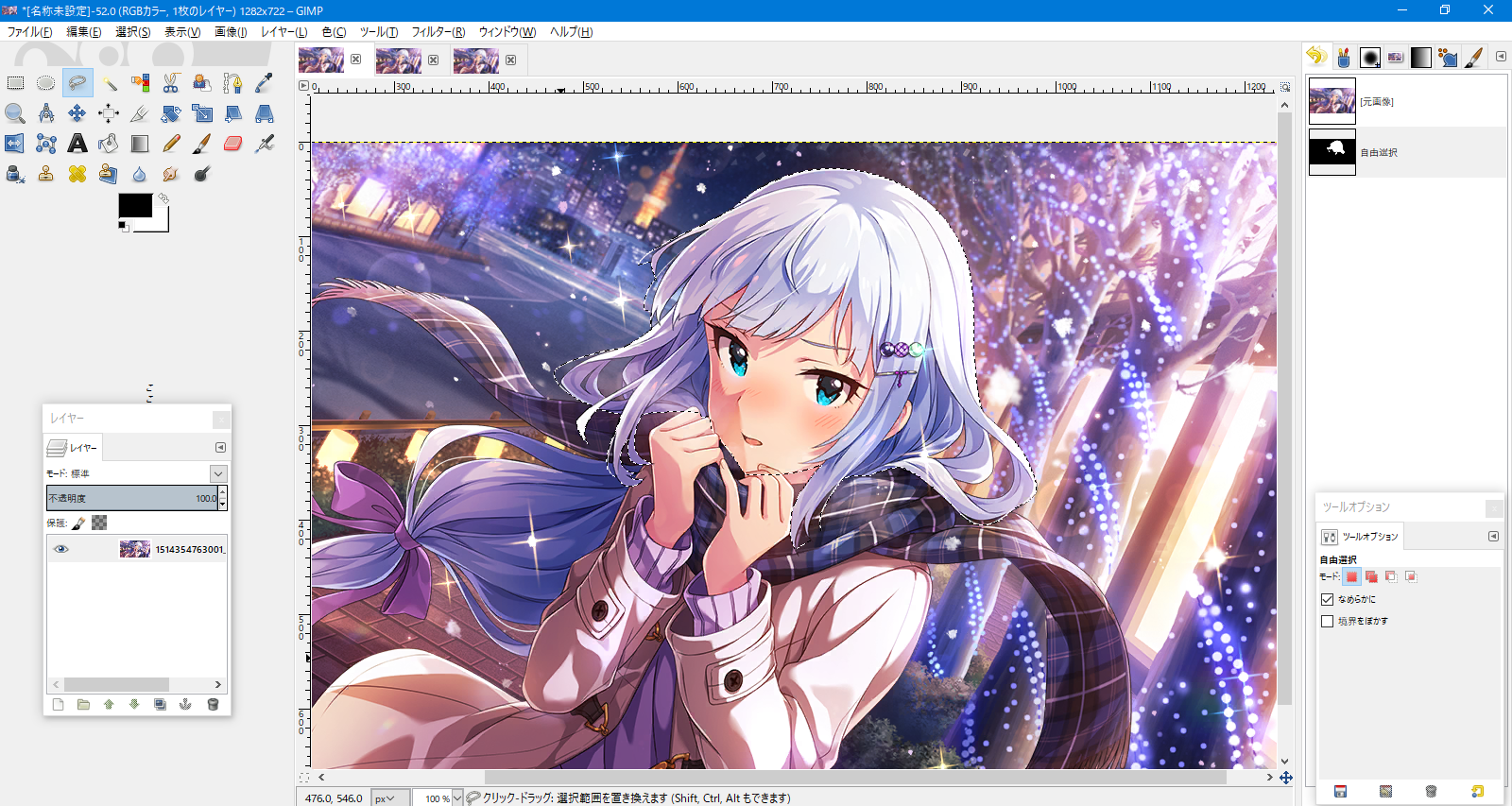Select the Ellipse Select tool
This screenshot has height=806, width=1512.
46,83
